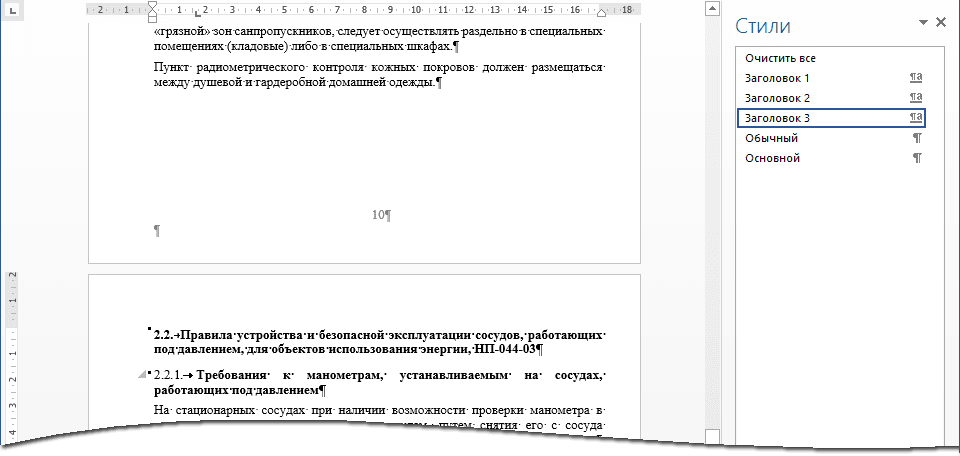Image resolution: width=960 pixels, height=456 pixels.
Task: Apply the Заголовок 1 style
Action: tap(777, 78)
